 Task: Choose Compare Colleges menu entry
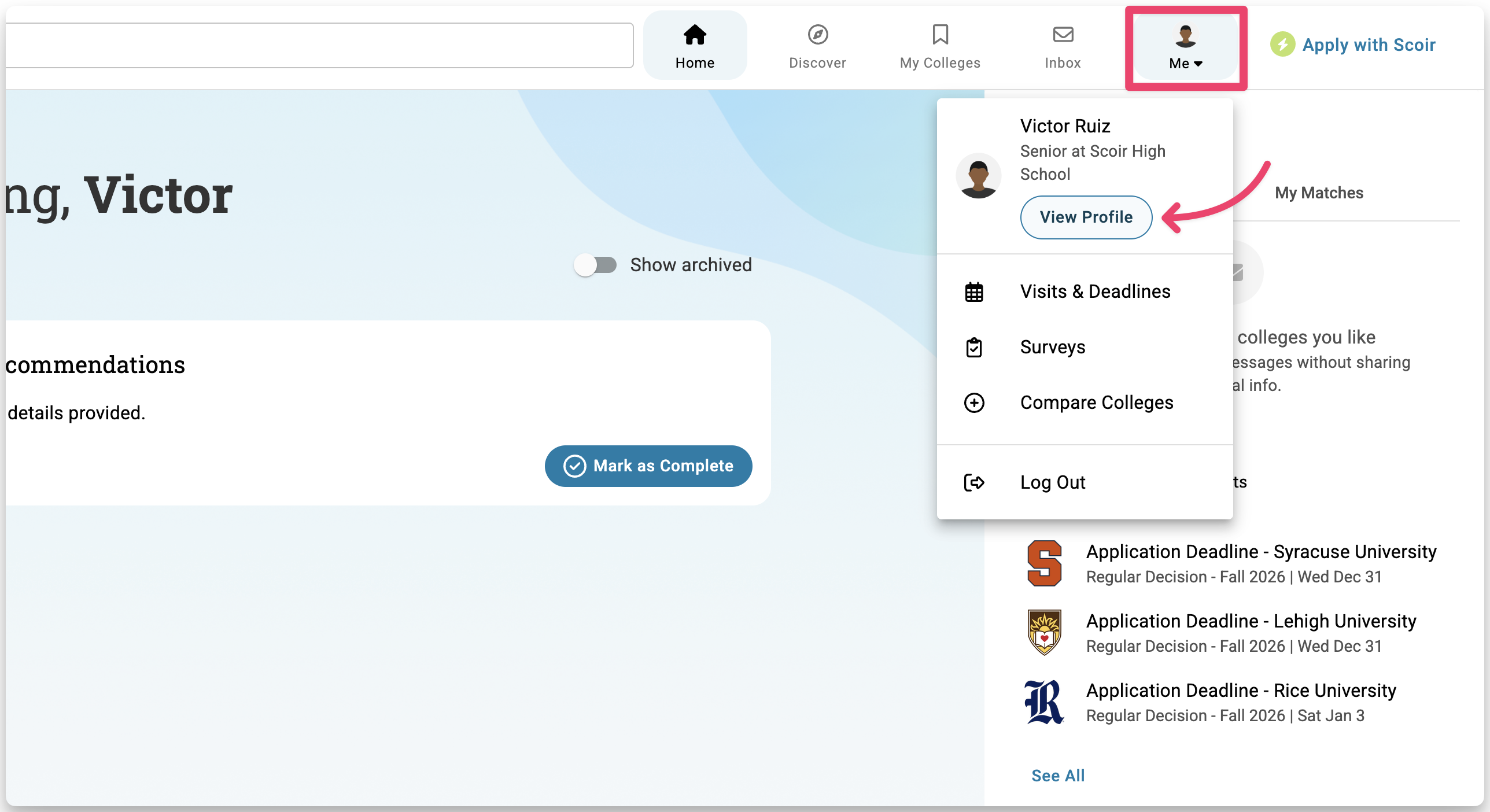tap(1096, 403)
